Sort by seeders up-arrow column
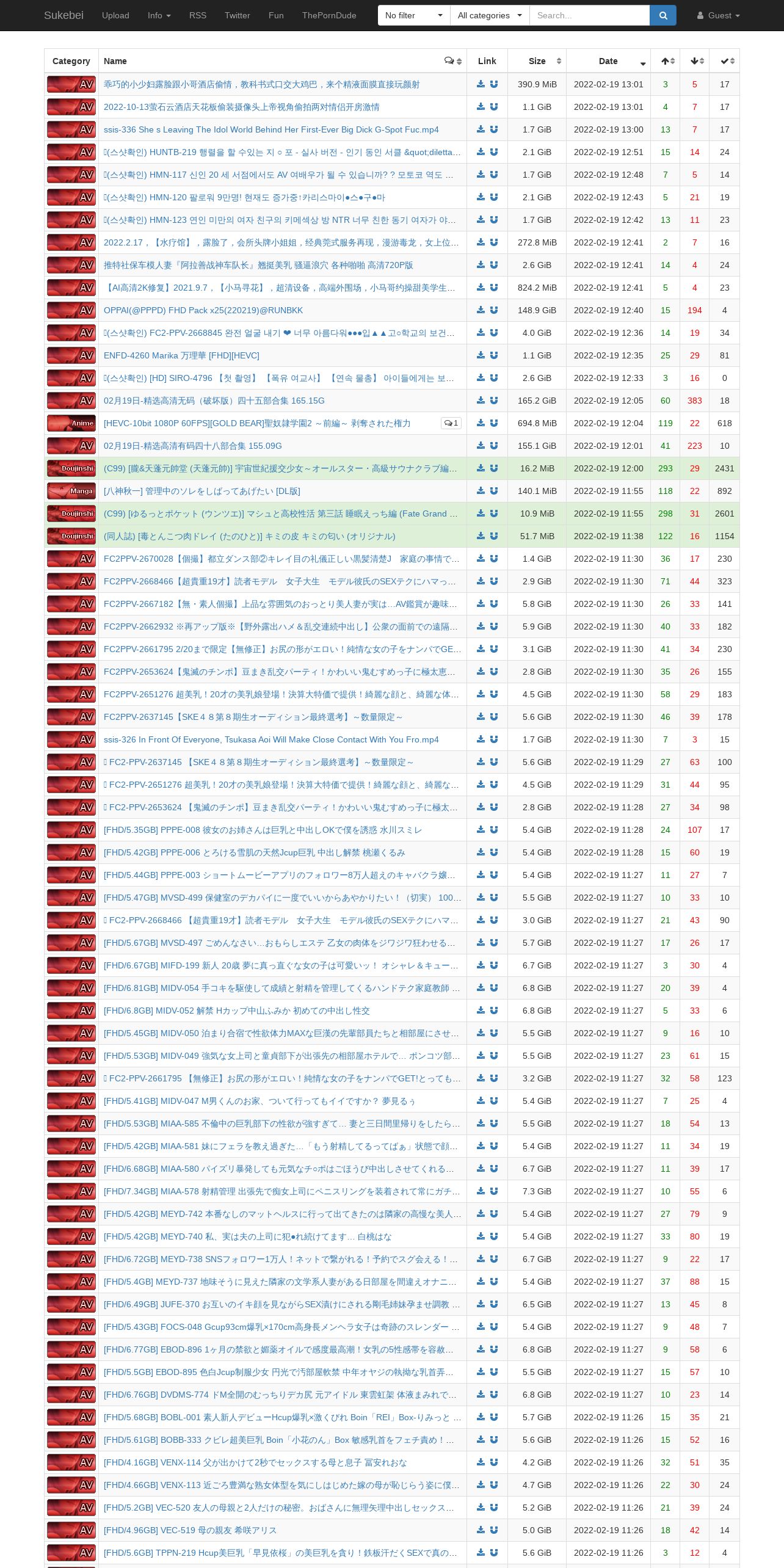 click(666, 61)
